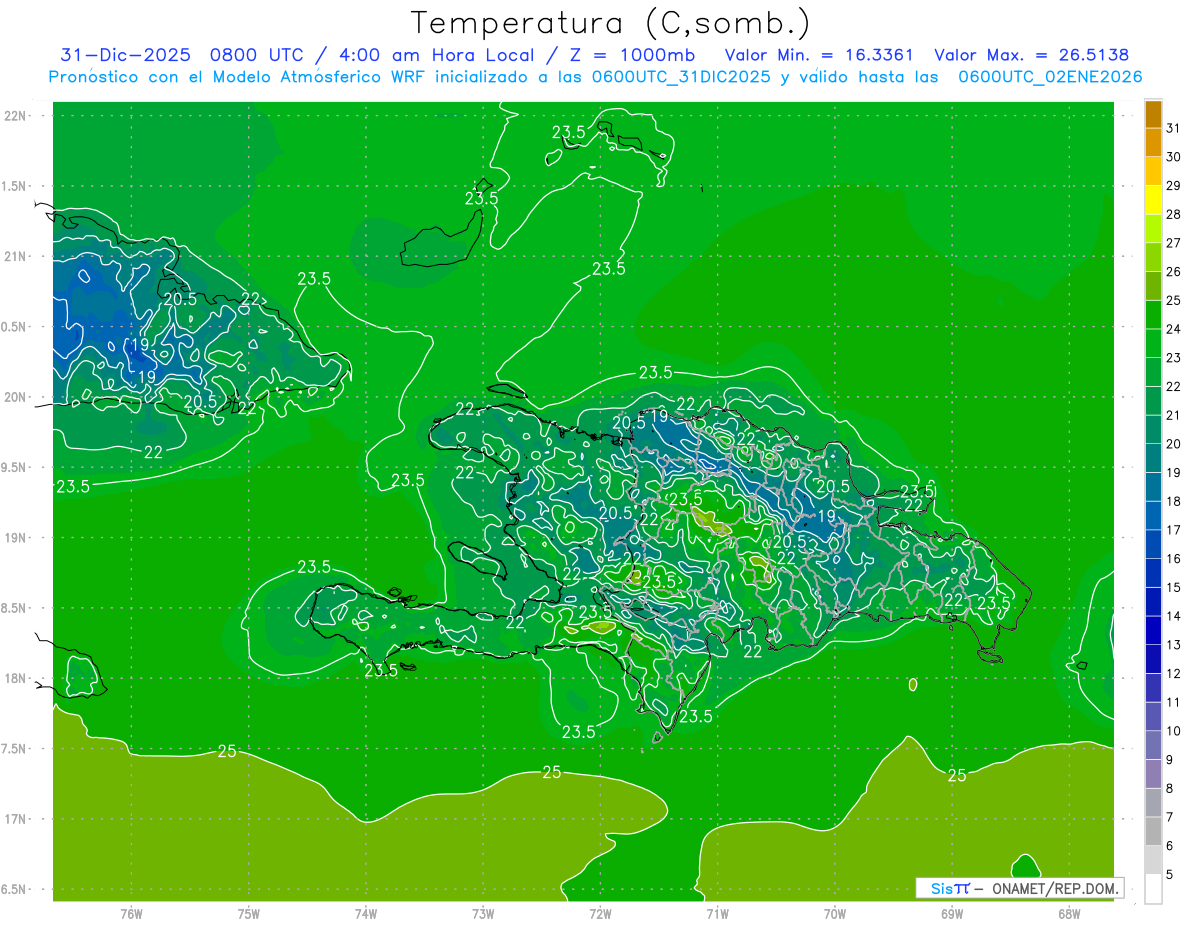Viewport: 1200px width, 927px height.
Task: Click the "74W" longitude axis label
Action: pyautogui.click(x=366, y=913)
